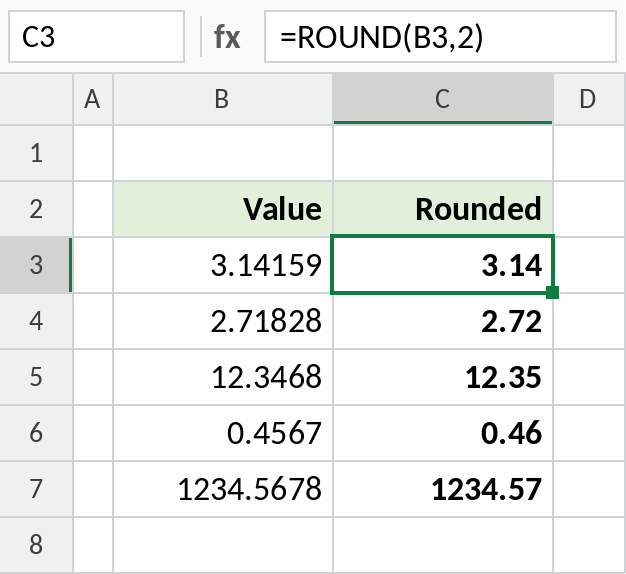626x574 pixels.
Task: Click the select-all corner box
Action: (x=36, y=99)
